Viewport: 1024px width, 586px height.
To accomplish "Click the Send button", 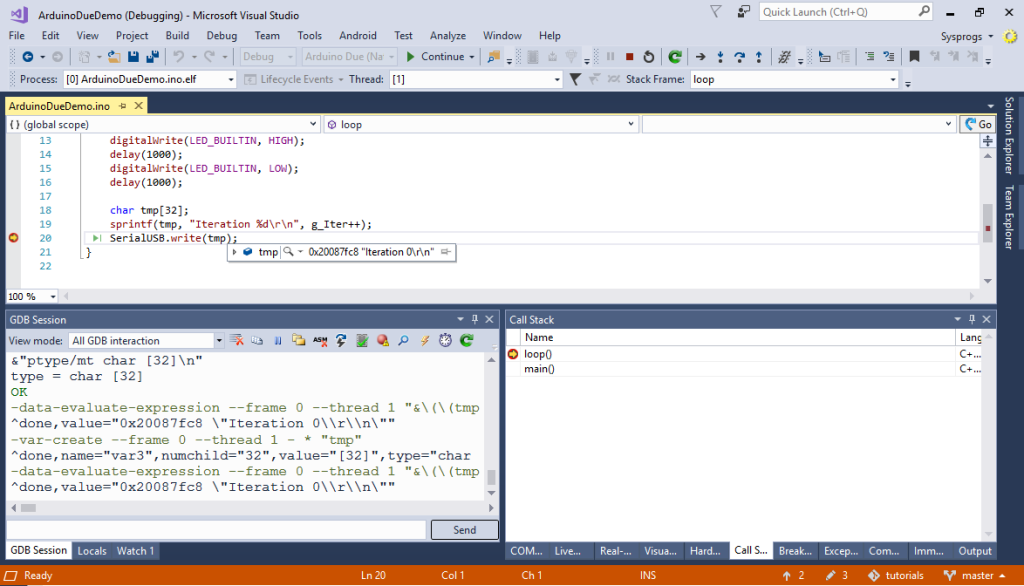I will tap(464, 530).
